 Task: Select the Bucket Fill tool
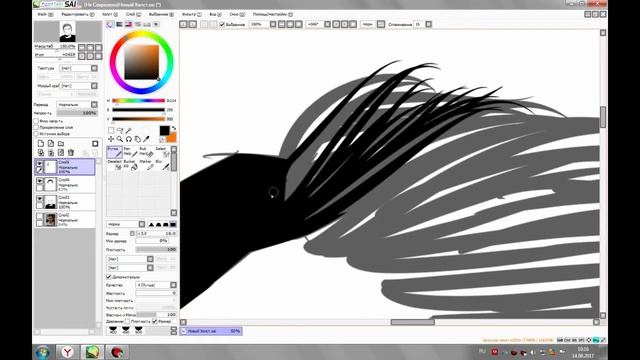click(x=130, y=164)
